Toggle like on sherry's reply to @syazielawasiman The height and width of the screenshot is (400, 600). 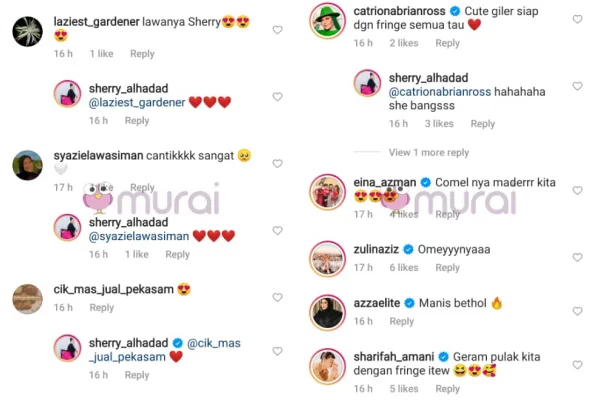point(277,230)
